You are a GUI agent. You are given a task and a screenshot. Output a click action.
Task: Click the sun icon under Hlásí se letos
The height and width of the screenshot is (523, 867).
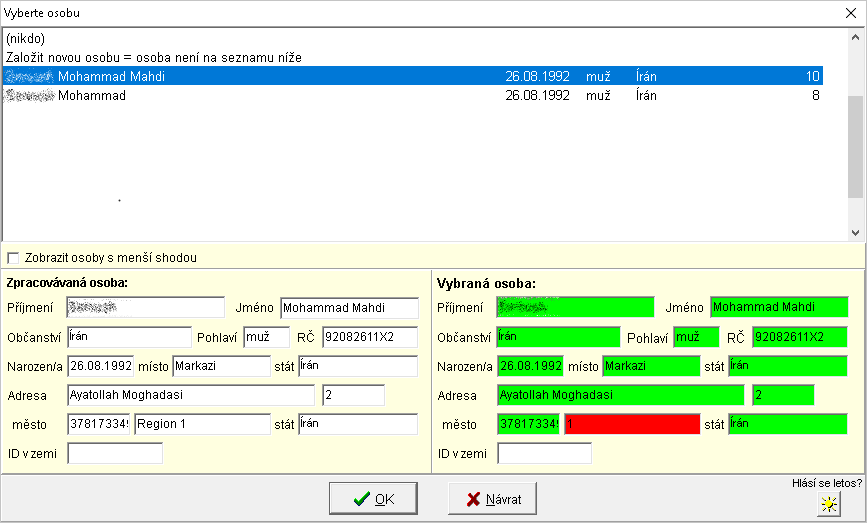(828, 504)
